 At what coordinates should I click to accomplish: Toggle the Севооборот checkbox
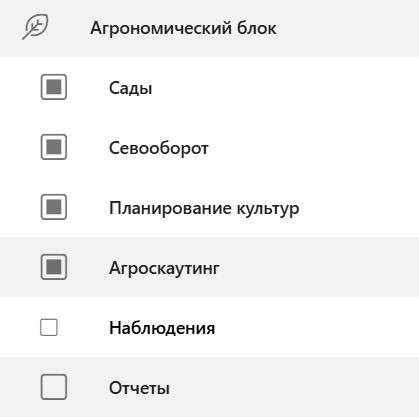coord(54,147)
